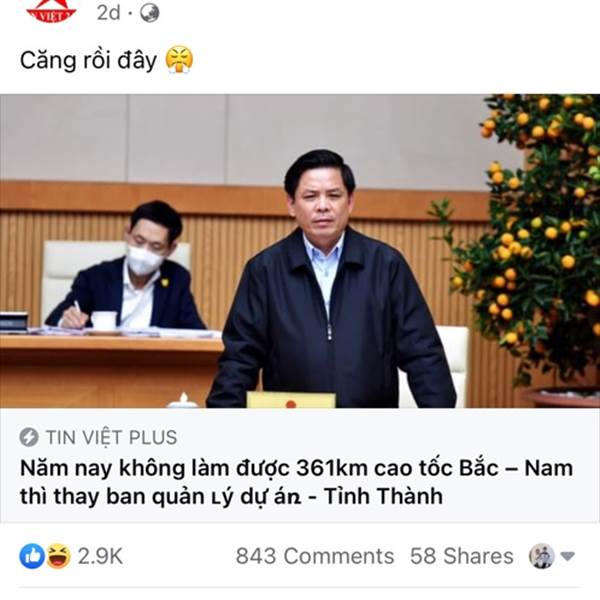Click the blue Like reaction icon
The image size is (600, 600).
(32, 556)
